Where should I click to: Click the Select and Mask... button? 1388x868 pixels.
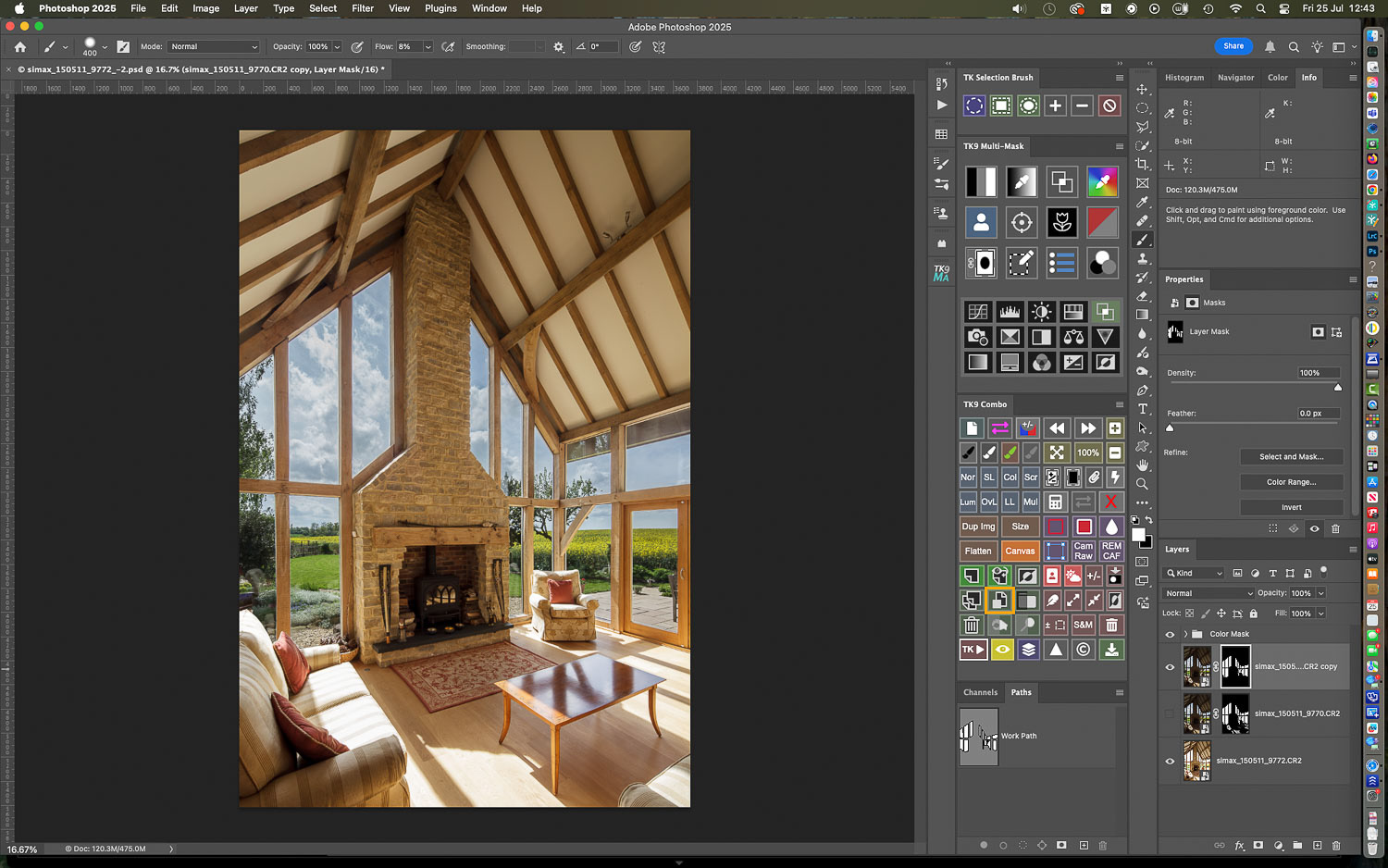(1291, 457)
